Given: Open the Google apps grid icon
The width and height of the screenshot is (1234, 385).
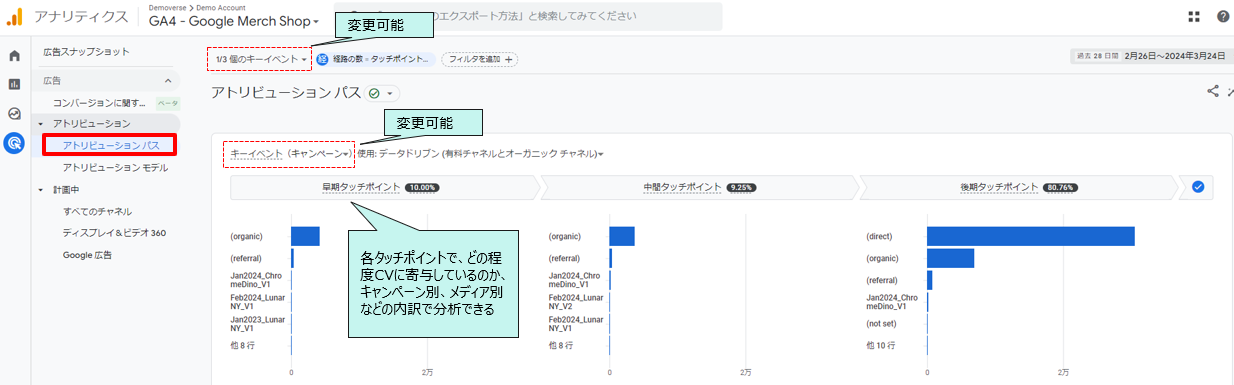Looking at the screenshot, I should pyautogui.click(x=1194, y=16).
